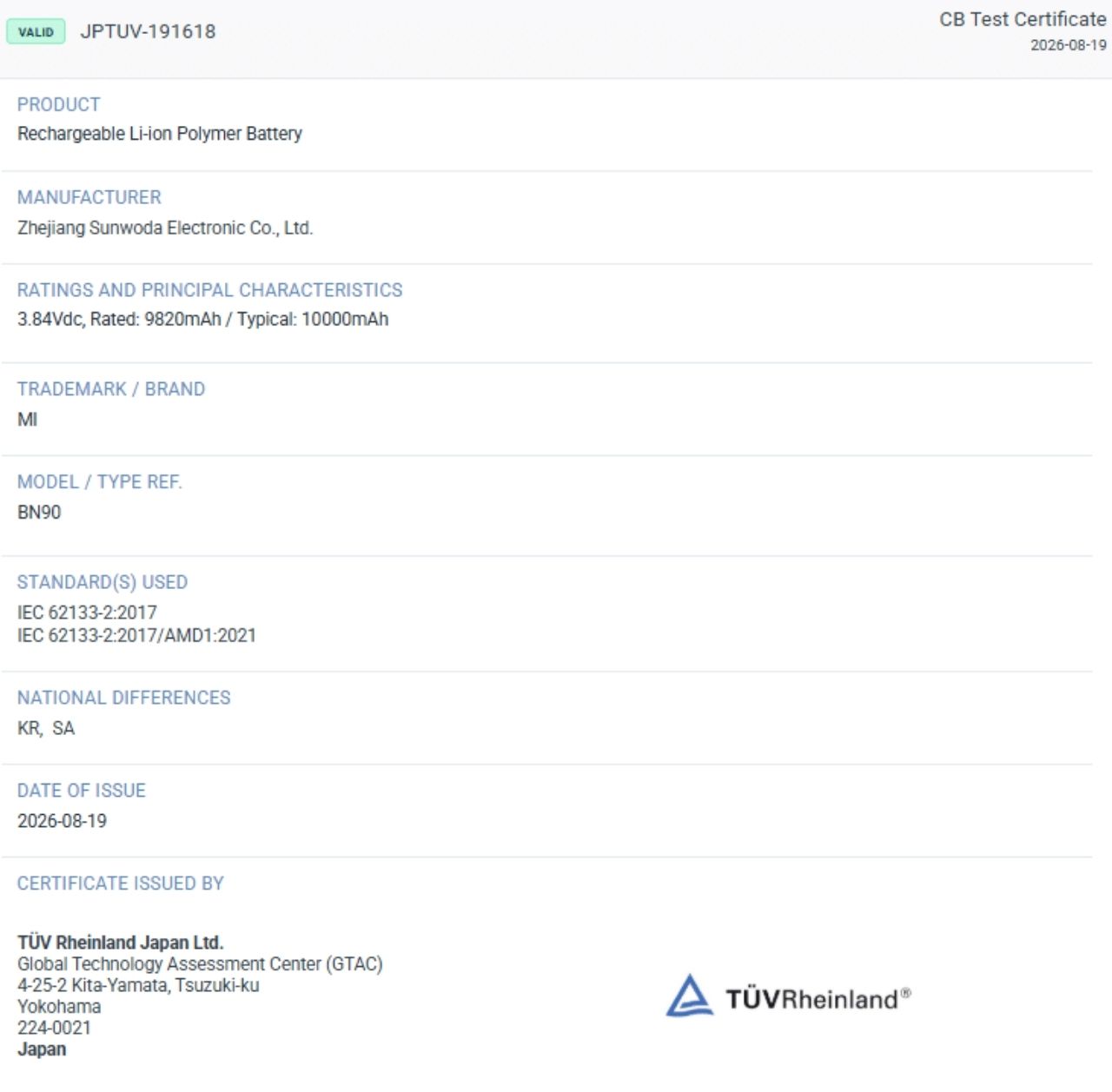1112x1092 pixels.
Task: Select the 2026-08-19 date of issue value
Action: click(x=62, y=821)
